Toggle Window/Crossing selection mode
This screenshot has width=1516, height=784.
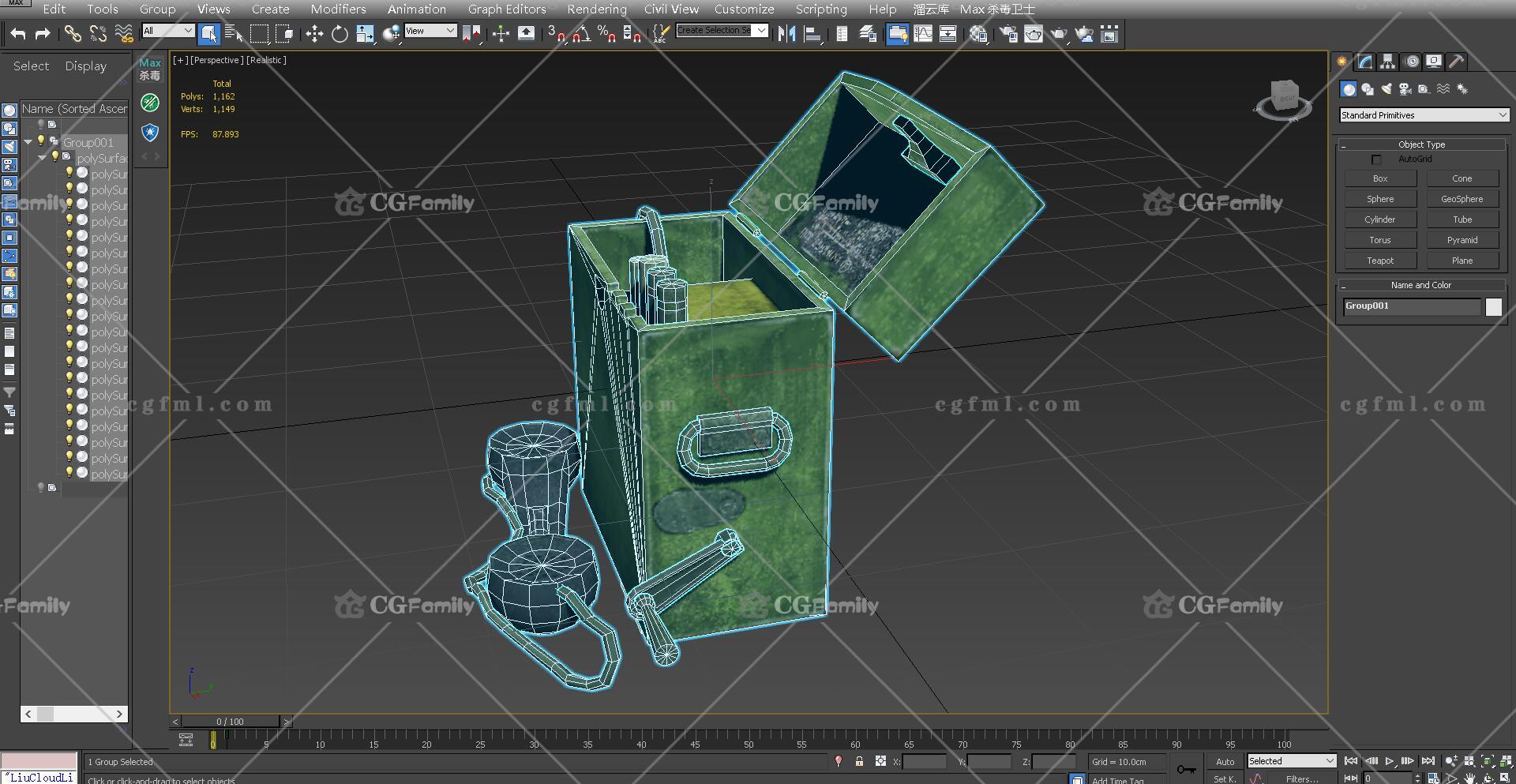[x=284, y=33]
